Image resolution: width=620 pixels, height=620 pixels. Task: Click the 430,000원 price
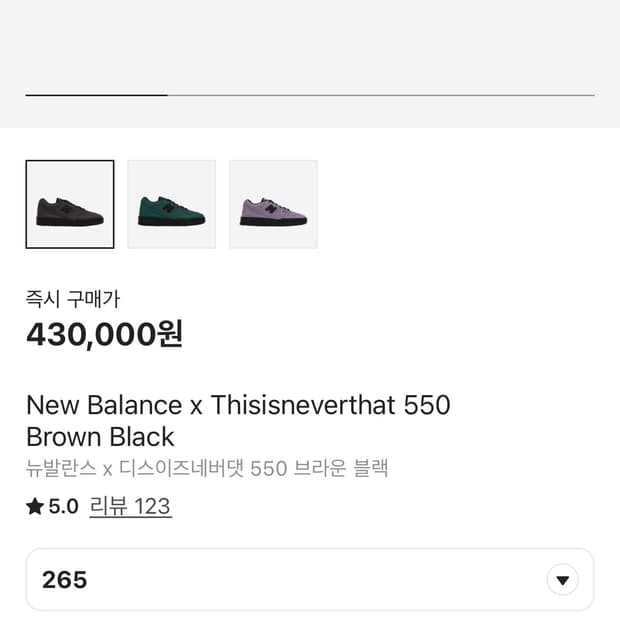[104, 334]
